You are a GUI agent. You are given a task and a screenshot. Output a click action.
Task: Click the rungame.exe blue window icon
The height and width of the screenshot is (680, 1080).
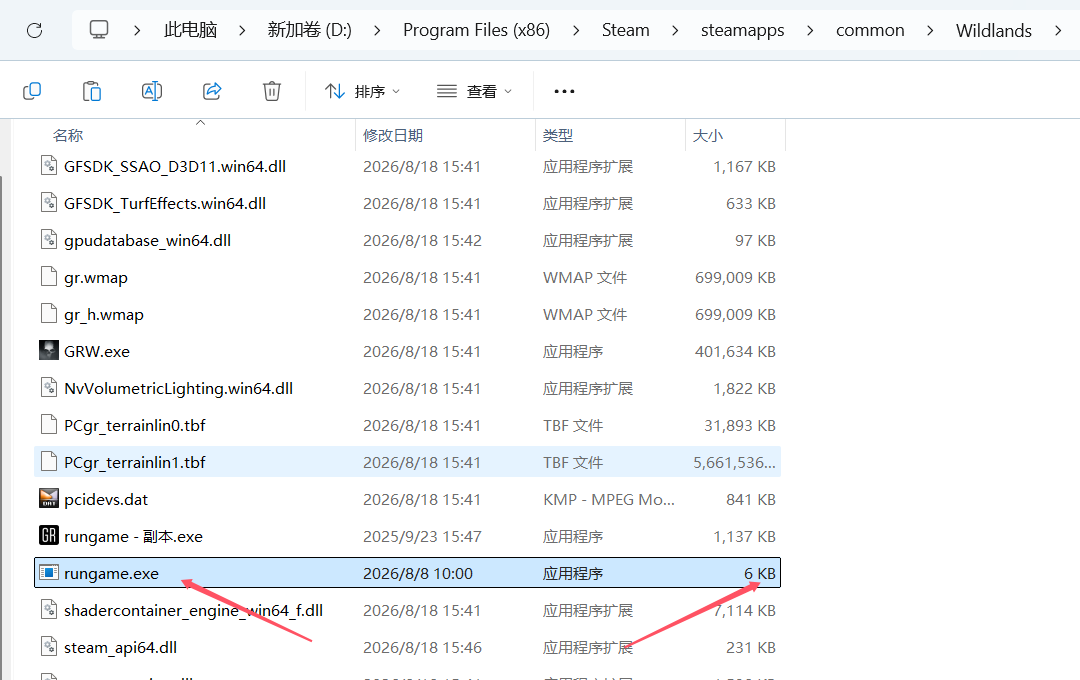coord(49,573)
